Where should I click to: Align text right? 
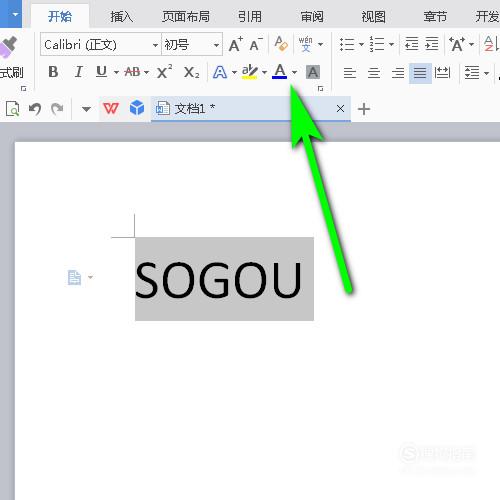398,72
